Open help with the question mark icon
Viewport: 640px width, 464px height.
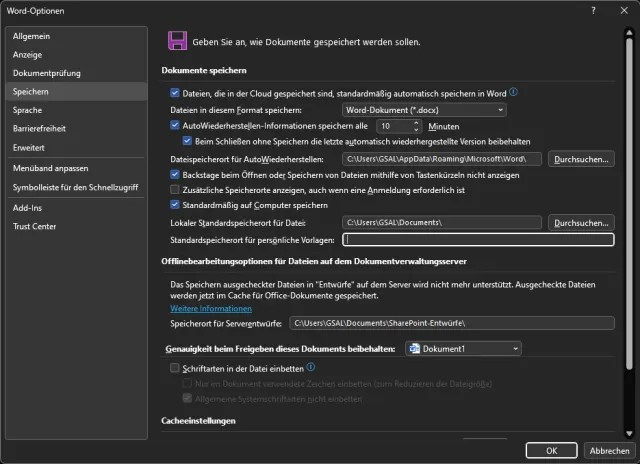(594, 9)
